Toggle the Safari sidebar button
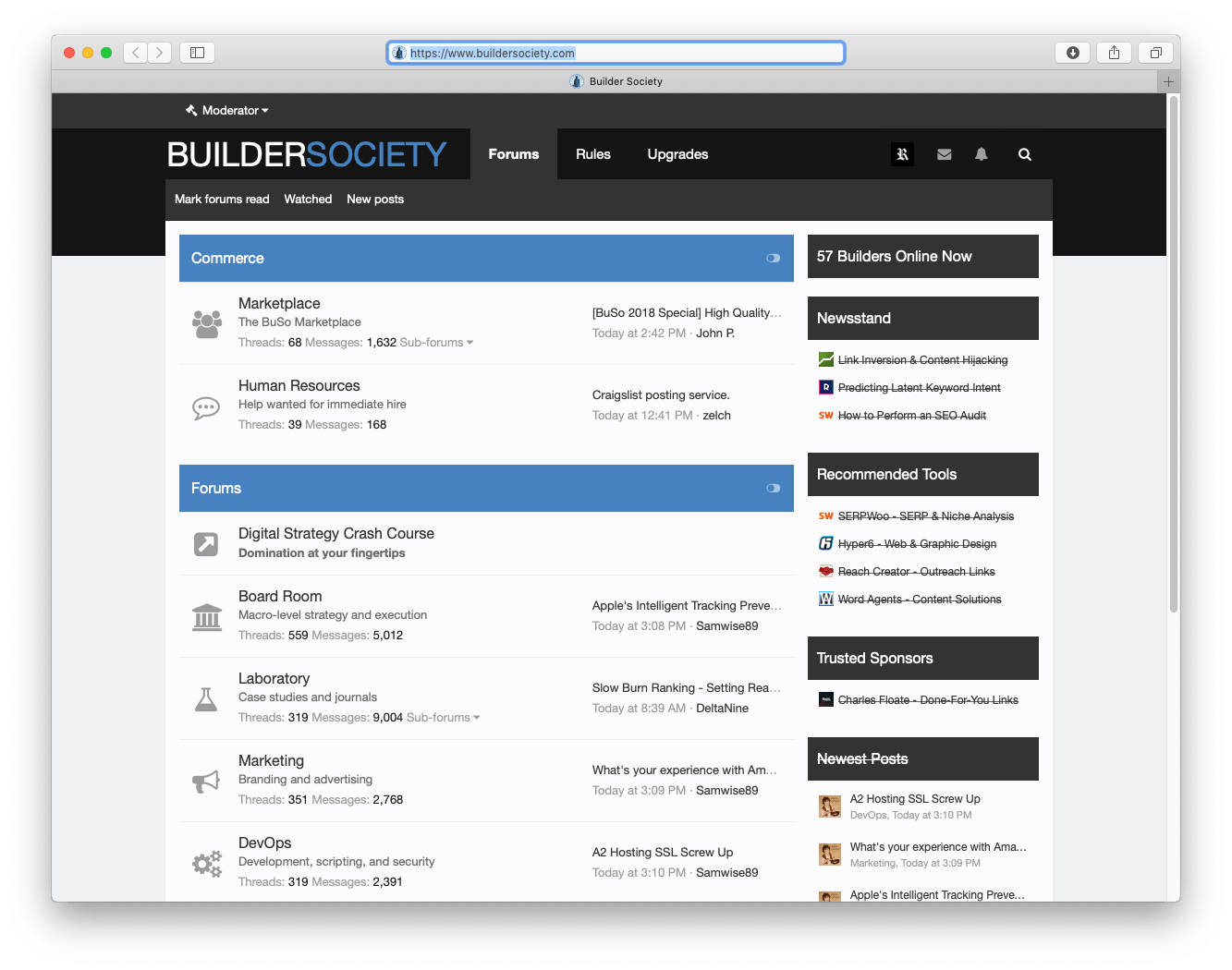Screen dimensions: 1232x970 197,53
